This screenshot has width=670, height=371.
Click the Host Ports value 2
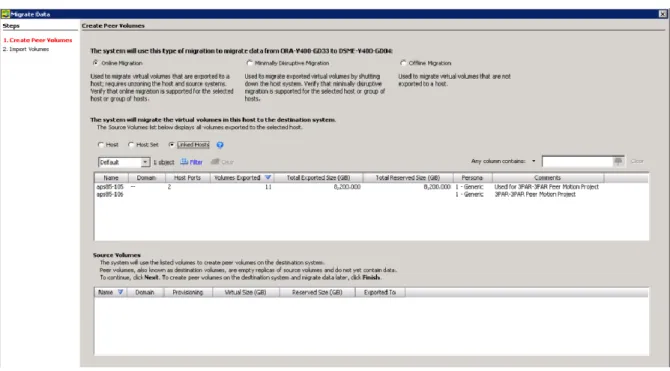tap(169, 187)
